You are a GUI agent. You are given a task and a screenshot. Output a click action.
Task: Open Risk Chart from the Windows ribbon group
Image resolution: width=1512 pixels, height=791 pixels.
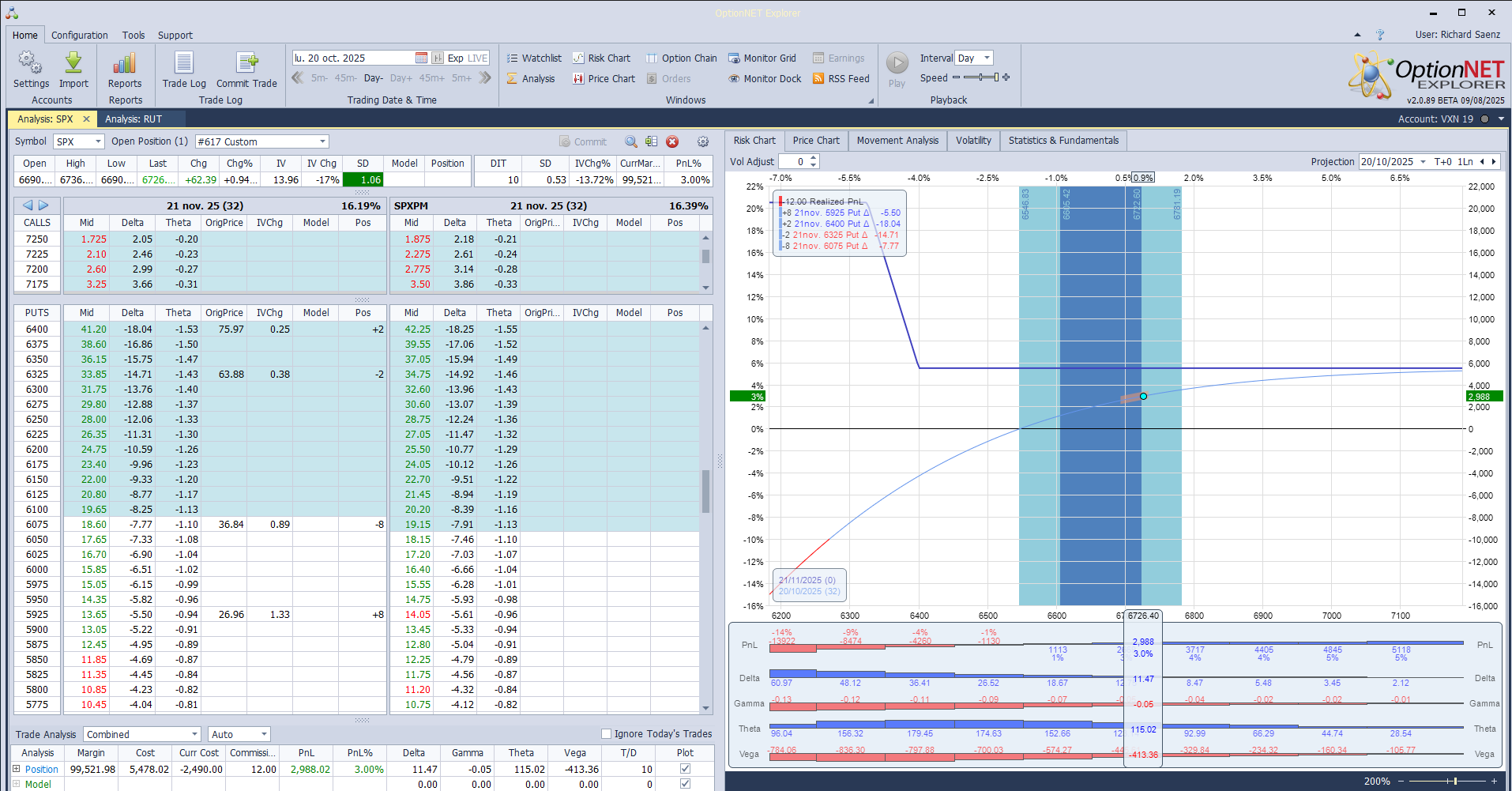point(601,58)
